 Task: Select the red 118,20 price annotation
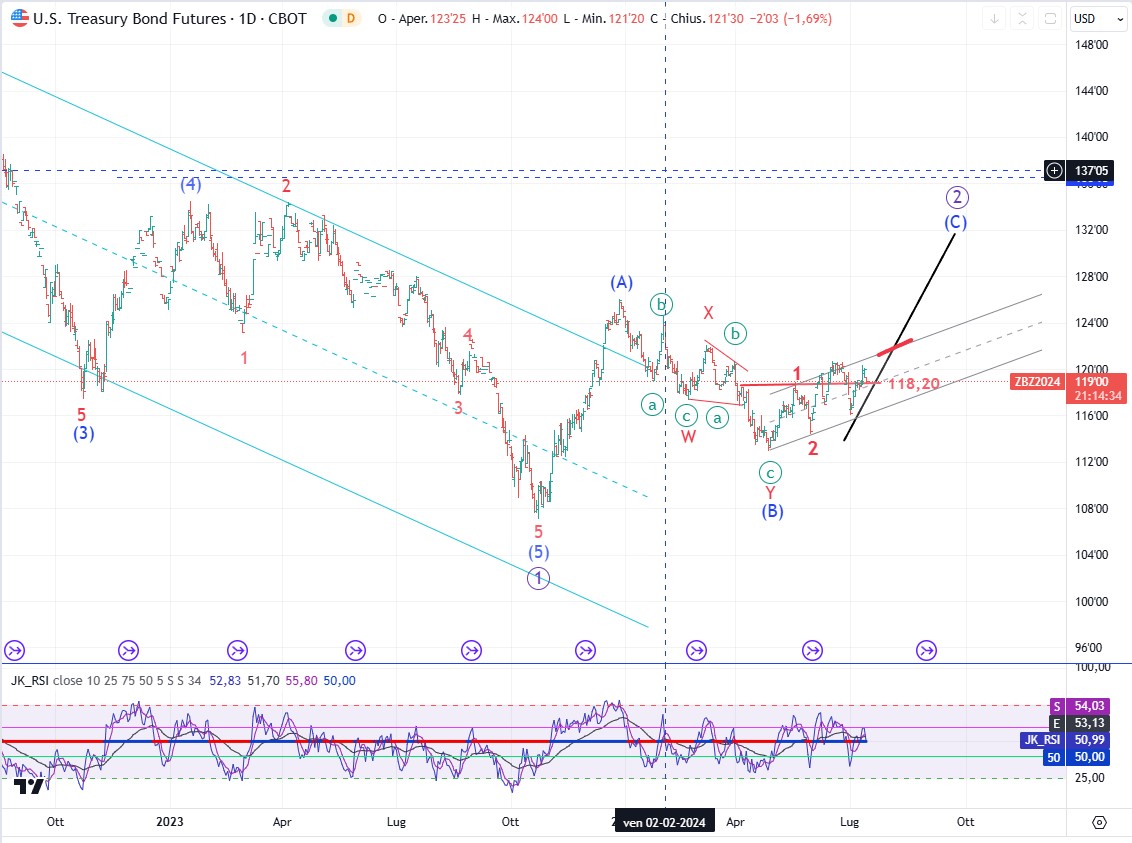coord(914,383)
